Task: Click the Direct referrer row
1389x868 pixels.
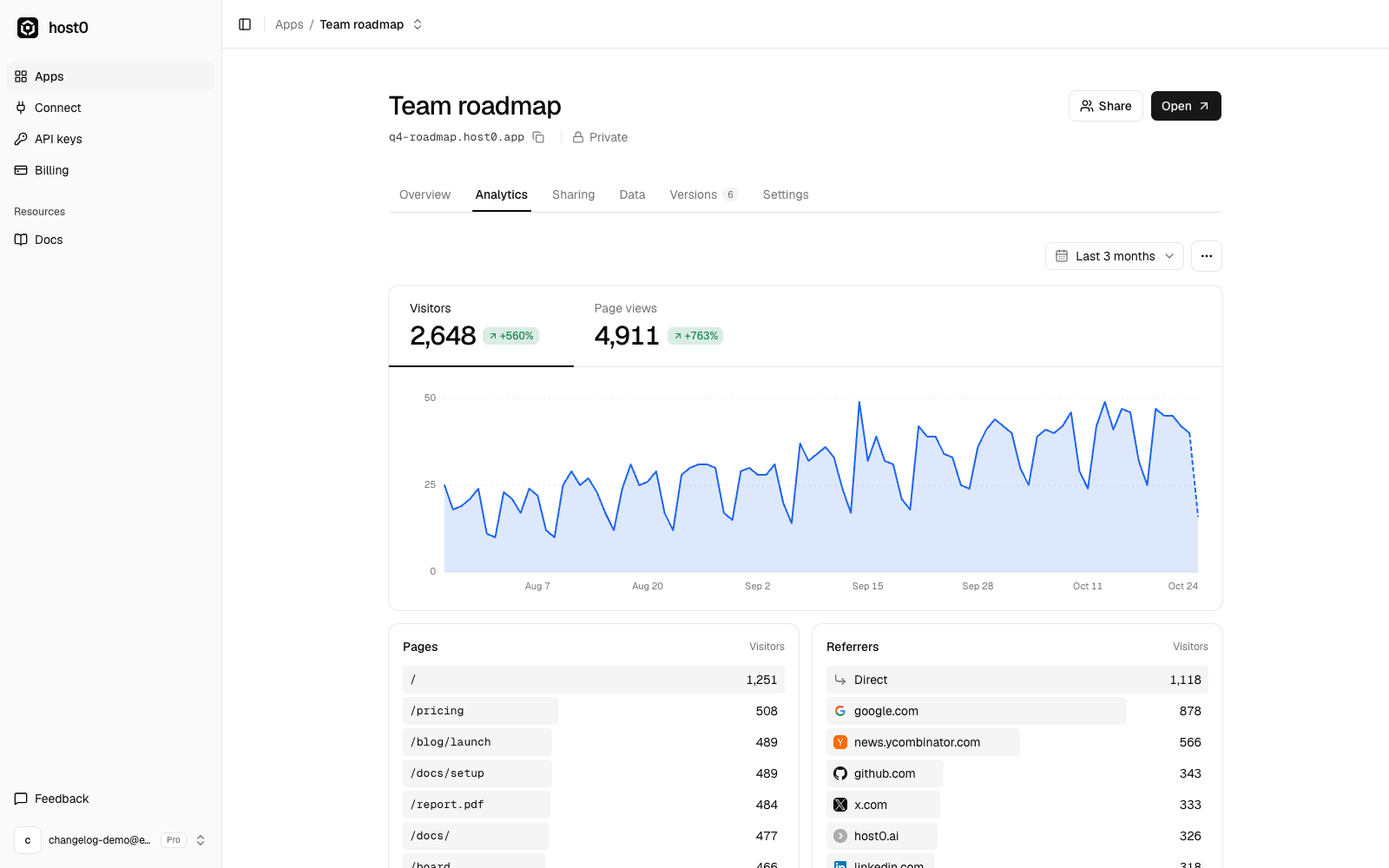Action: pos(1017,680)
